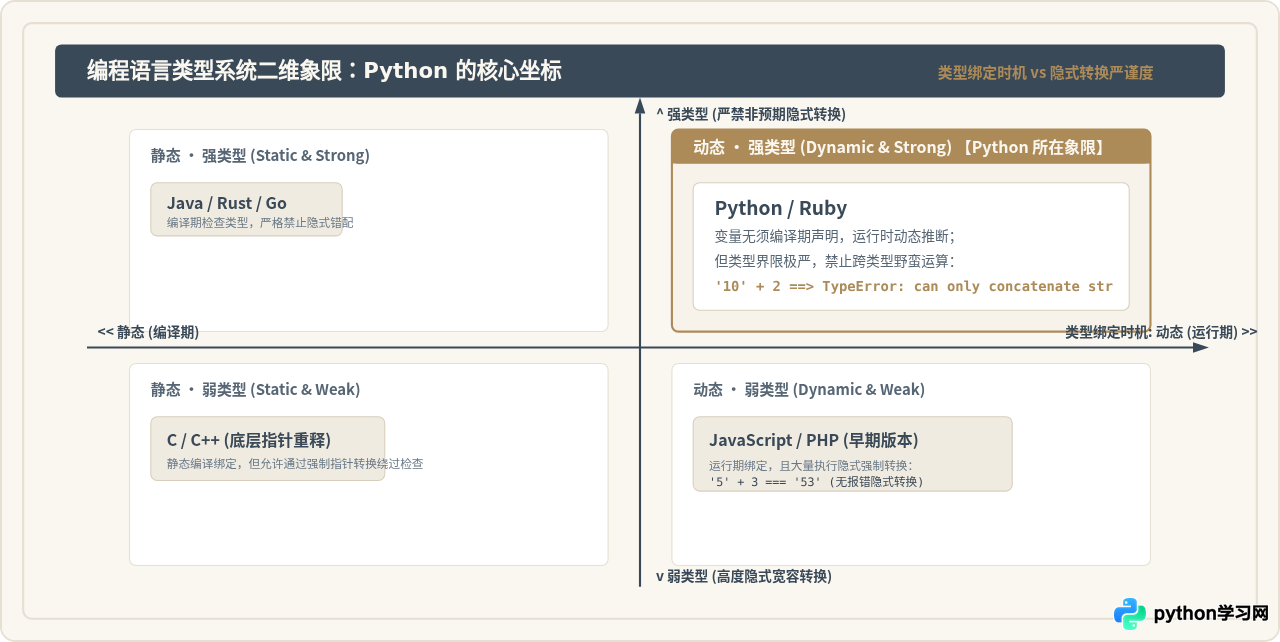Click the code line "'10' + 2 ==> TypeError"
The width and height of the screenshot is (1280, 642).
click(913, 287)
